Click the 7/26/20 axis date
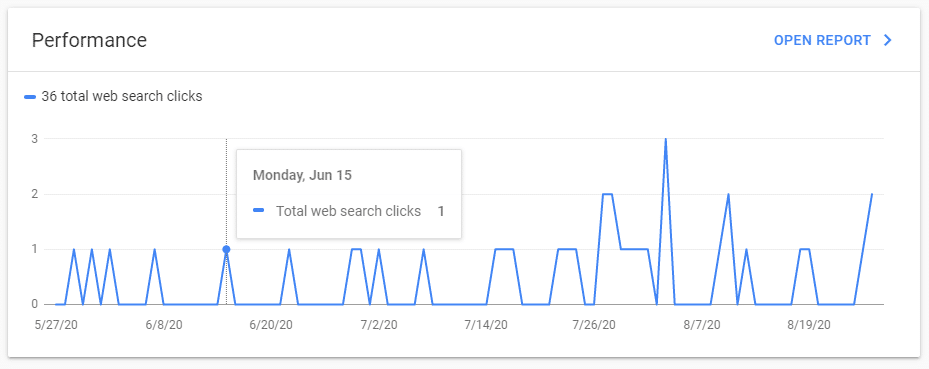 [594, 325]
